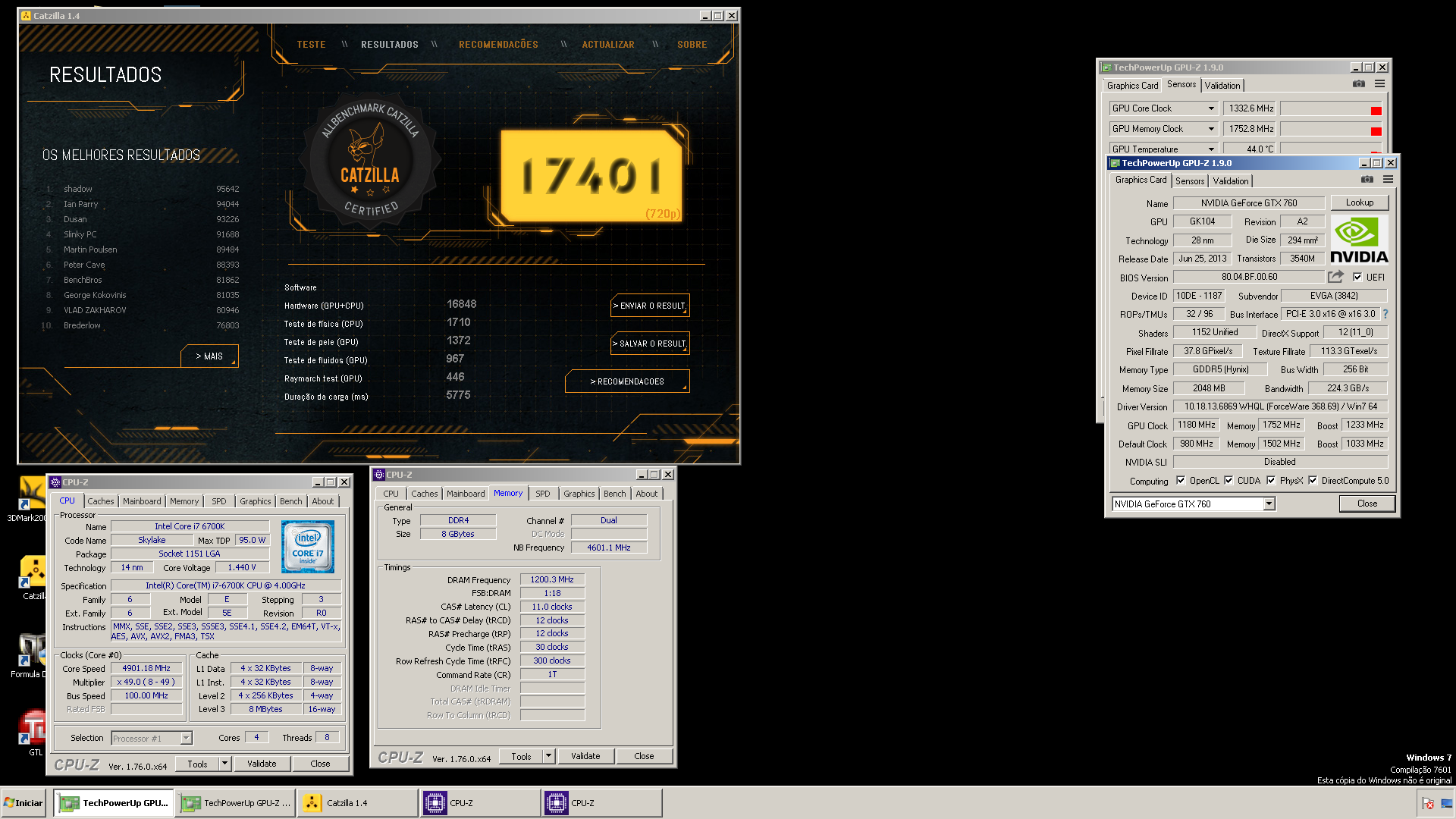Open RECOMENDACÕES in Catzilla top menu
The image size is (1456, 819).
click(498, 45)
